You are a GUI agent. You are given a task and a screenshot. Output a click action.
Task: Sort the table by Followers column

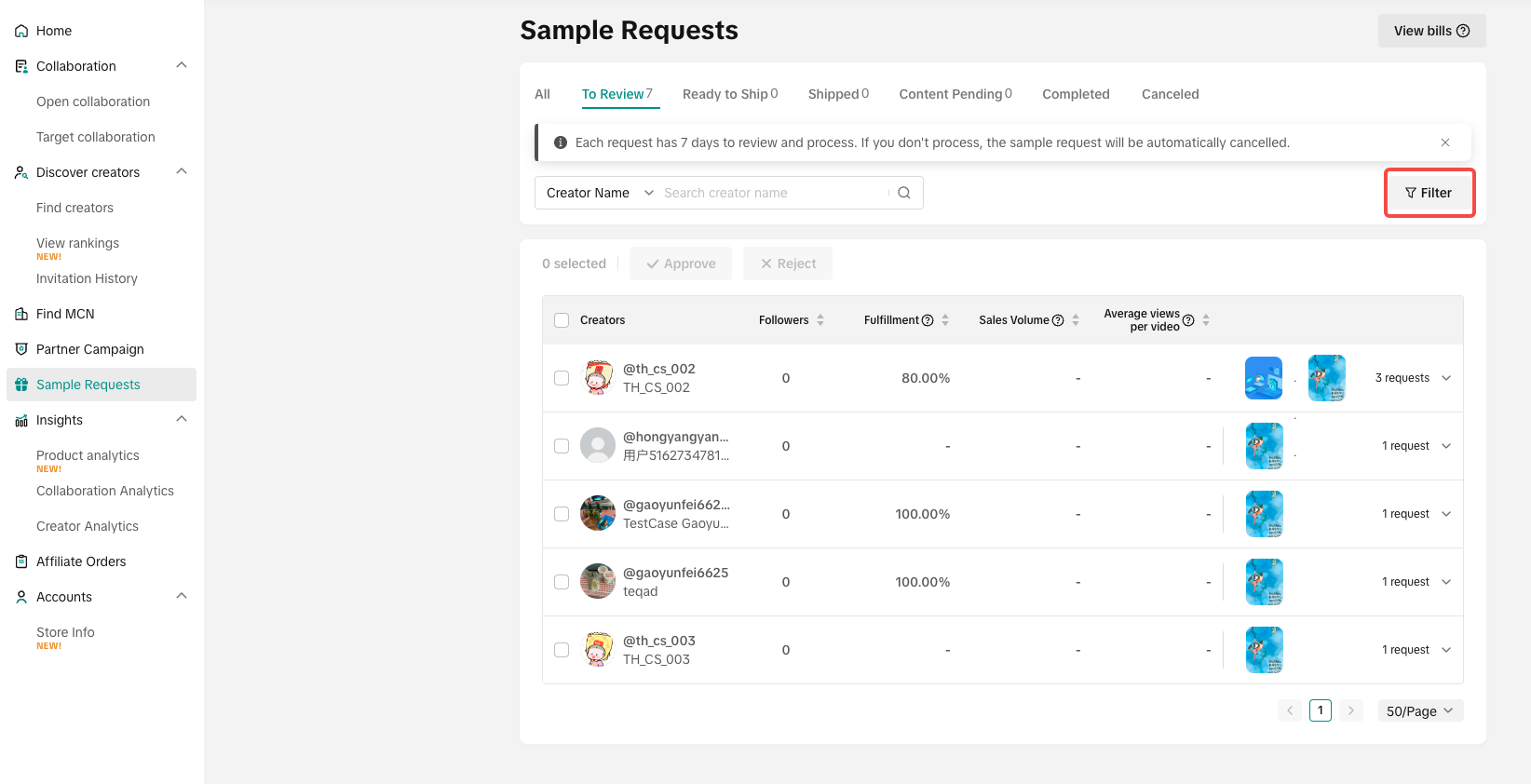[820, 320]
